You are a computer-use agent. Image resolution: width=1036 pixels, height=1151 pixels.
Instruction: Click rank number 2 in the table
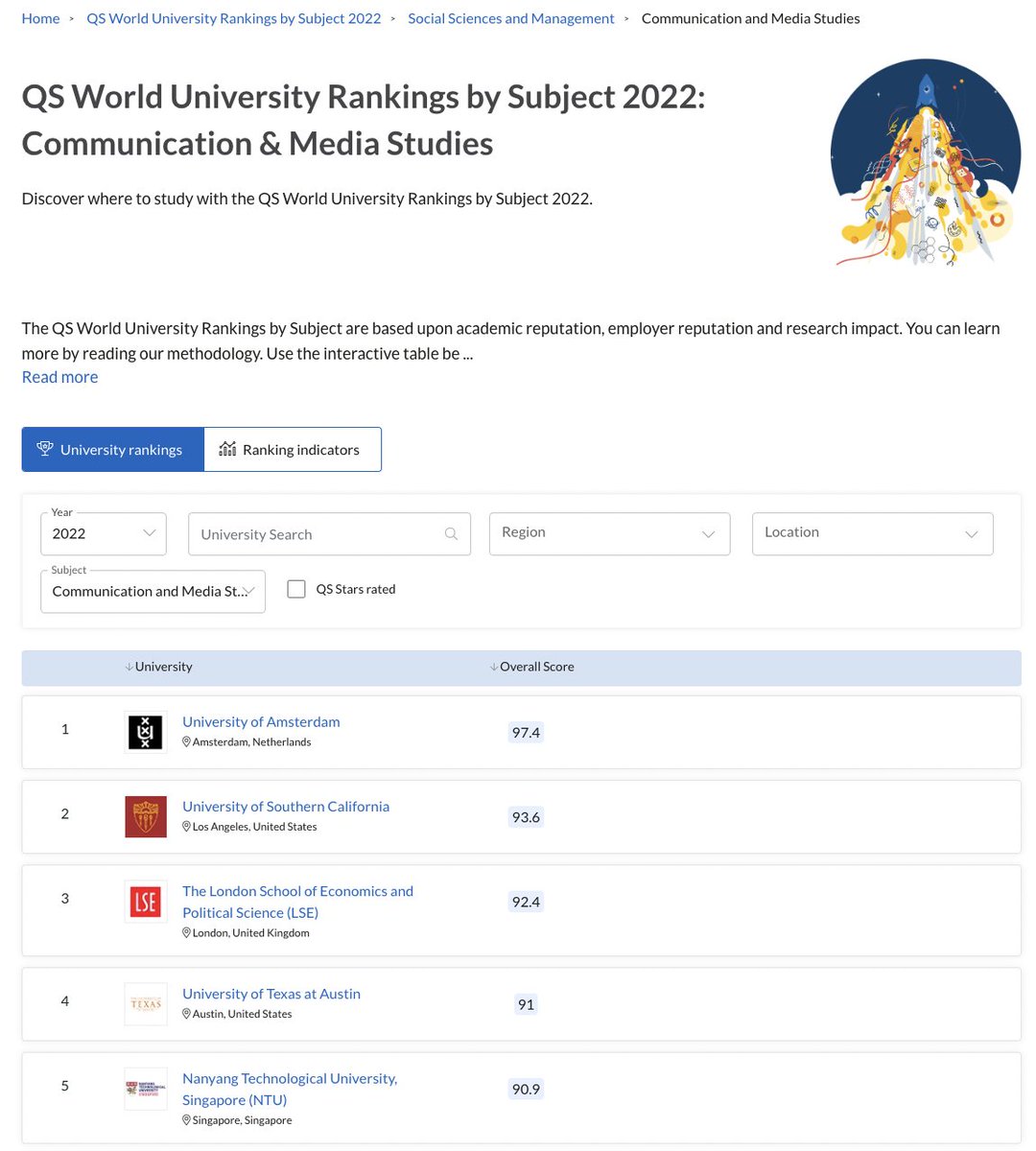[x=65, y=813]
